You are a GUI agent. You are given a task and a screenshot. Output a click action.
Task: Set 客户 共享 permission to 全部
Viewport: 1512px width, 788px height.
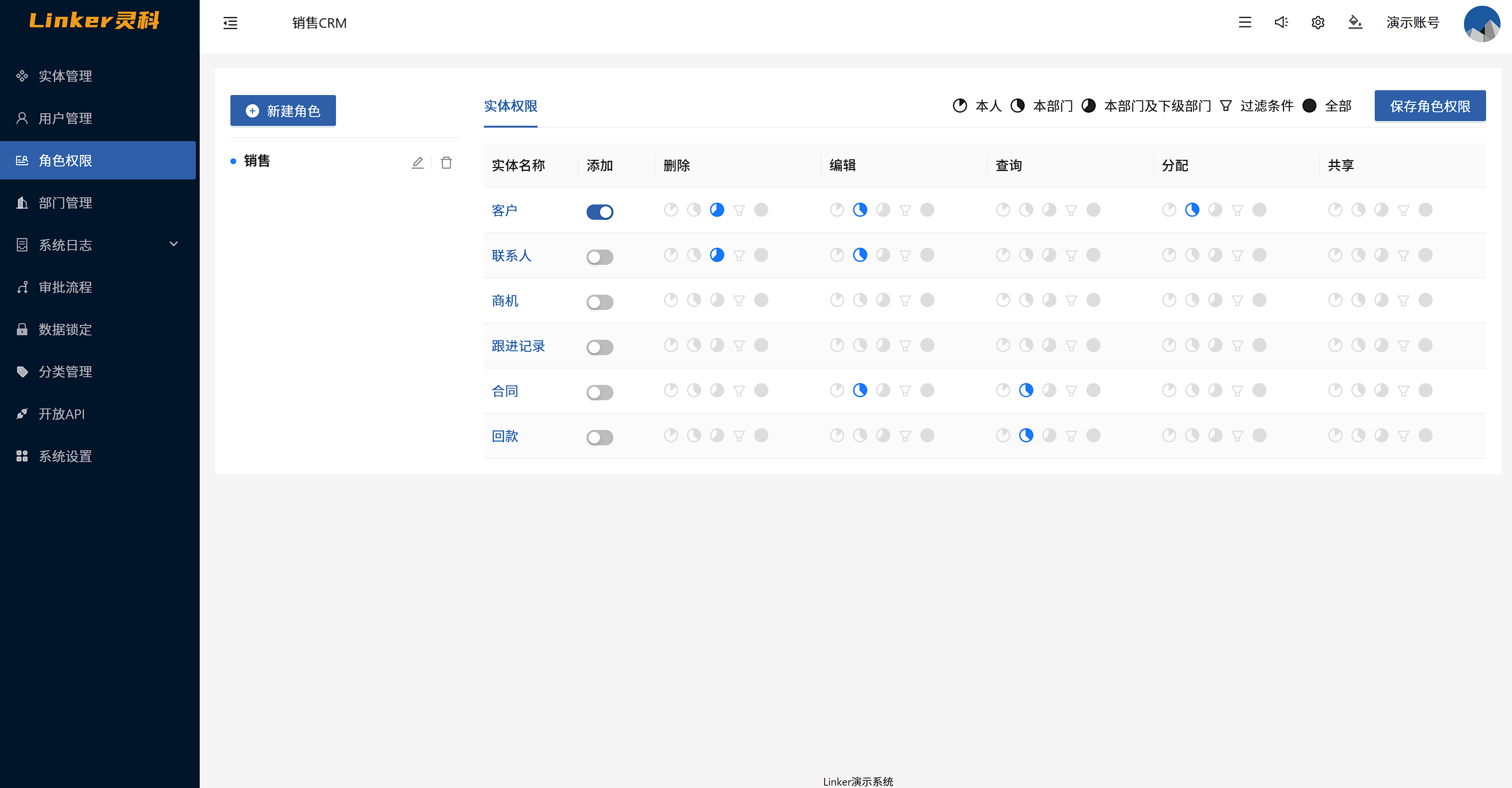[1425, 209]
